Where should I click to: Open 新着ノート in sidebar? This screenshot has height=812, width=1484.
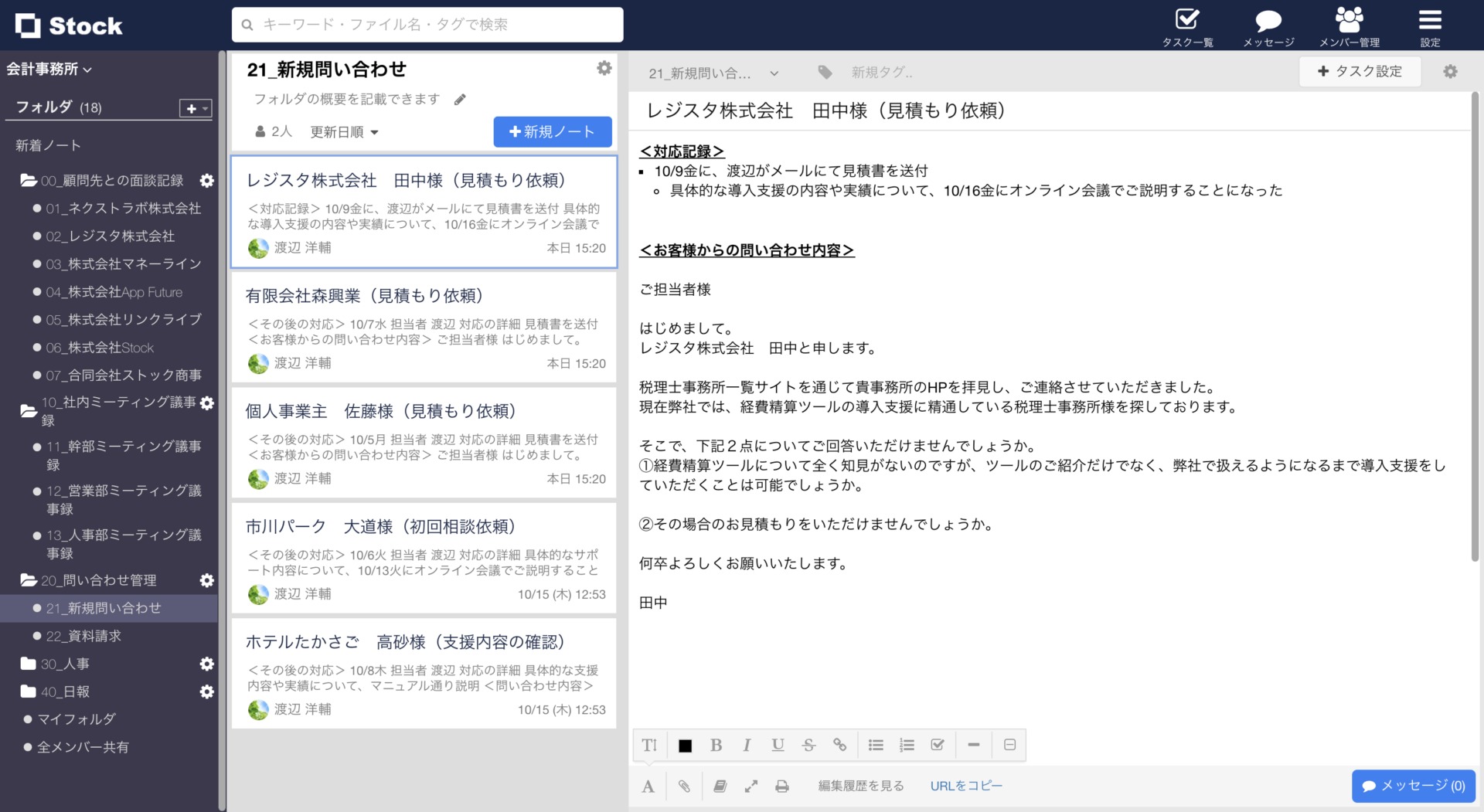pos(48,146)
